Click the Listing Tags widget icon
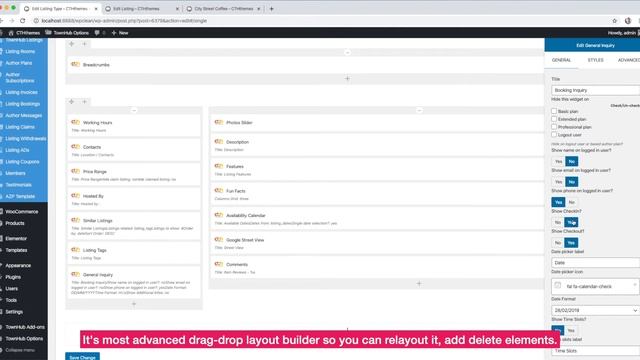640x360 pixels. point(76,249)
